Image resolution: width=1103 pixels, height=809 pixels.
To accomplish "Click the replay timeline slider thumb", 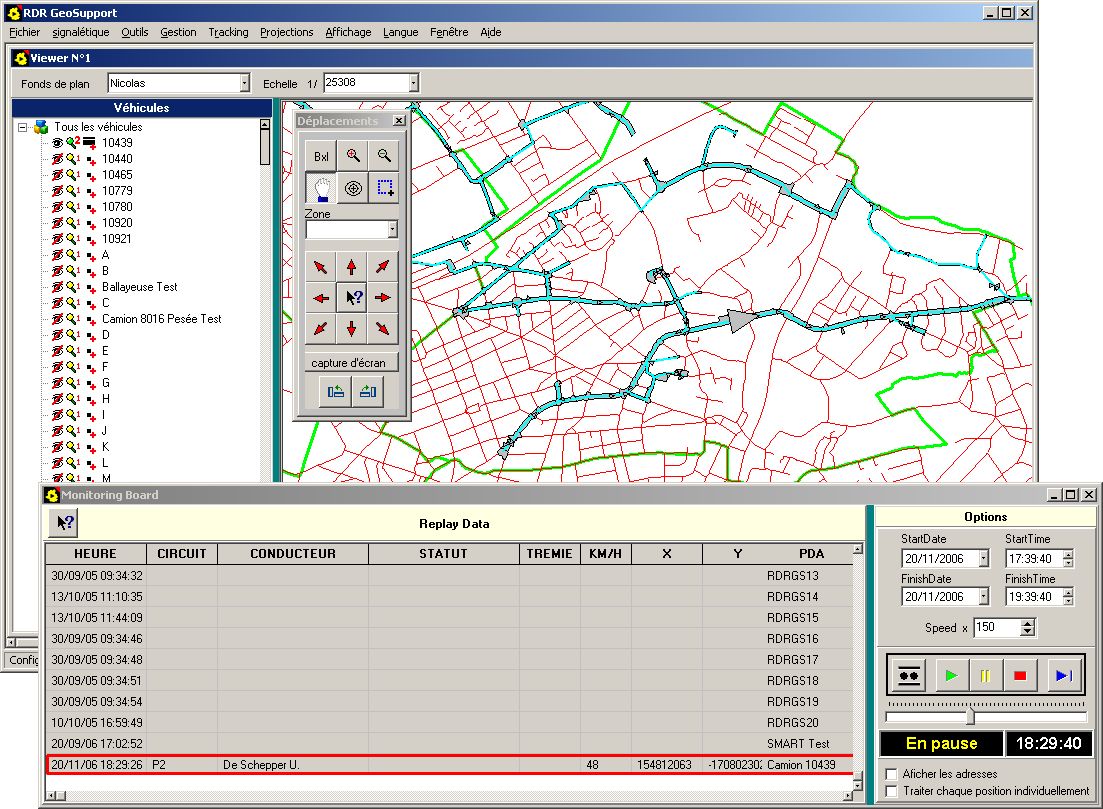I will tap(970, 717).
